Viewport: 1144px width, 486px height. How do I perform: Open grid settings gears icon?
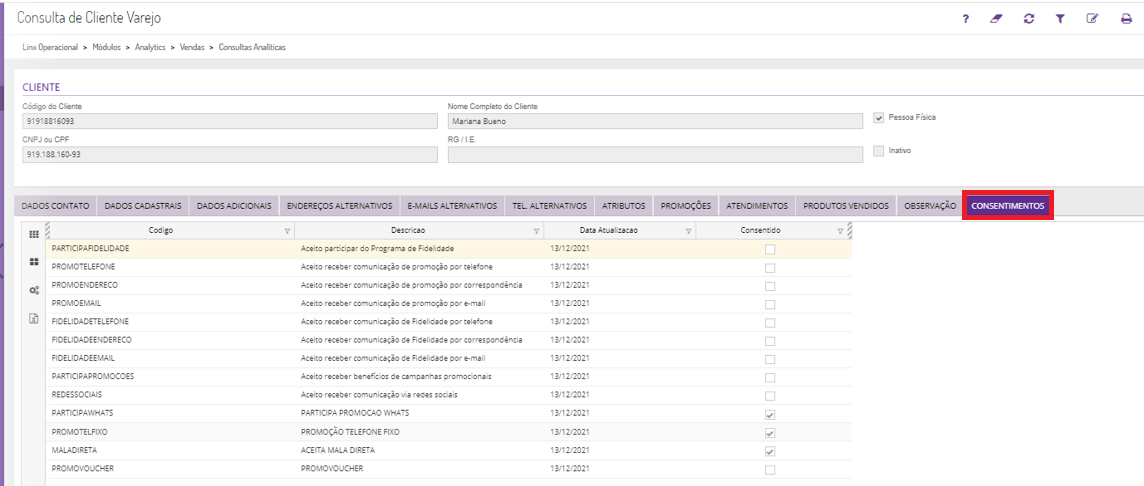coord(33,290)
